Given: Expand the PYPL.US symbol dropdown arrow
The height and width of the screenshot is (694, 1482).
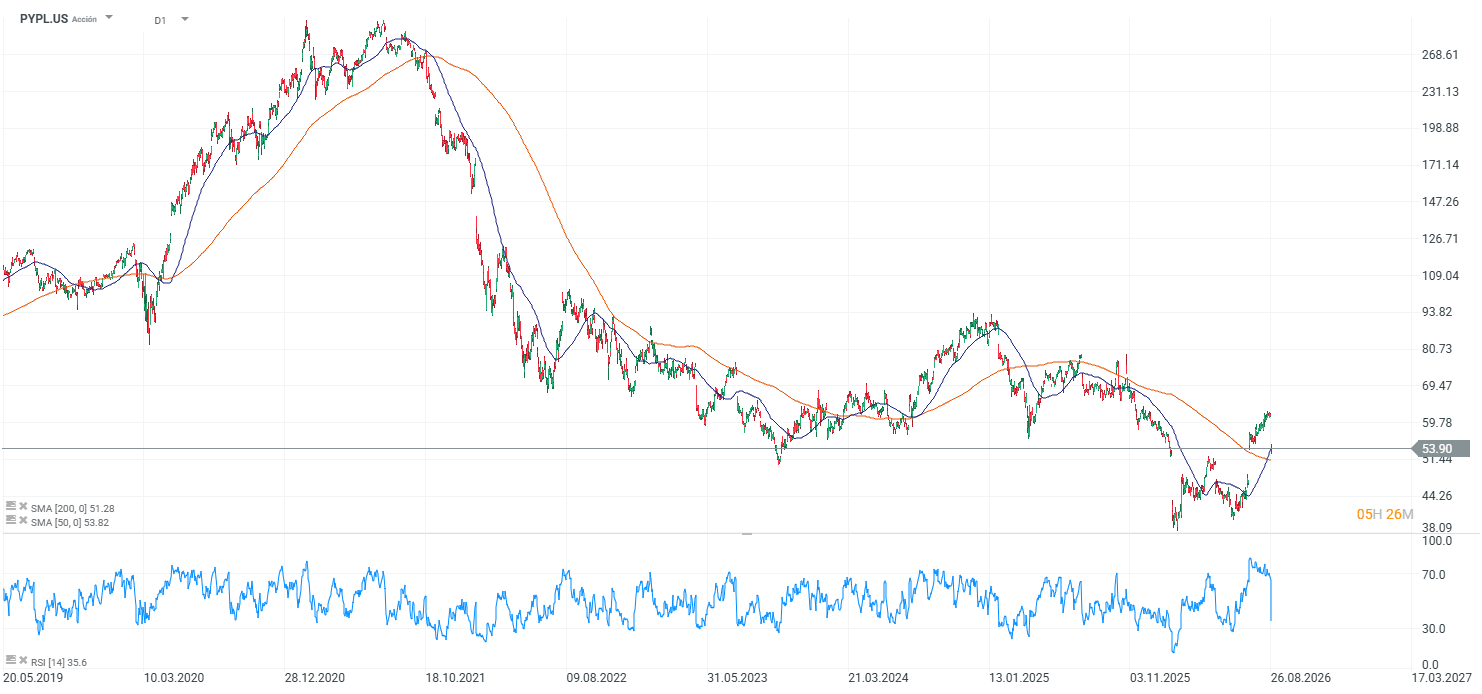Looking at the screenshot, I should [109, 18].
